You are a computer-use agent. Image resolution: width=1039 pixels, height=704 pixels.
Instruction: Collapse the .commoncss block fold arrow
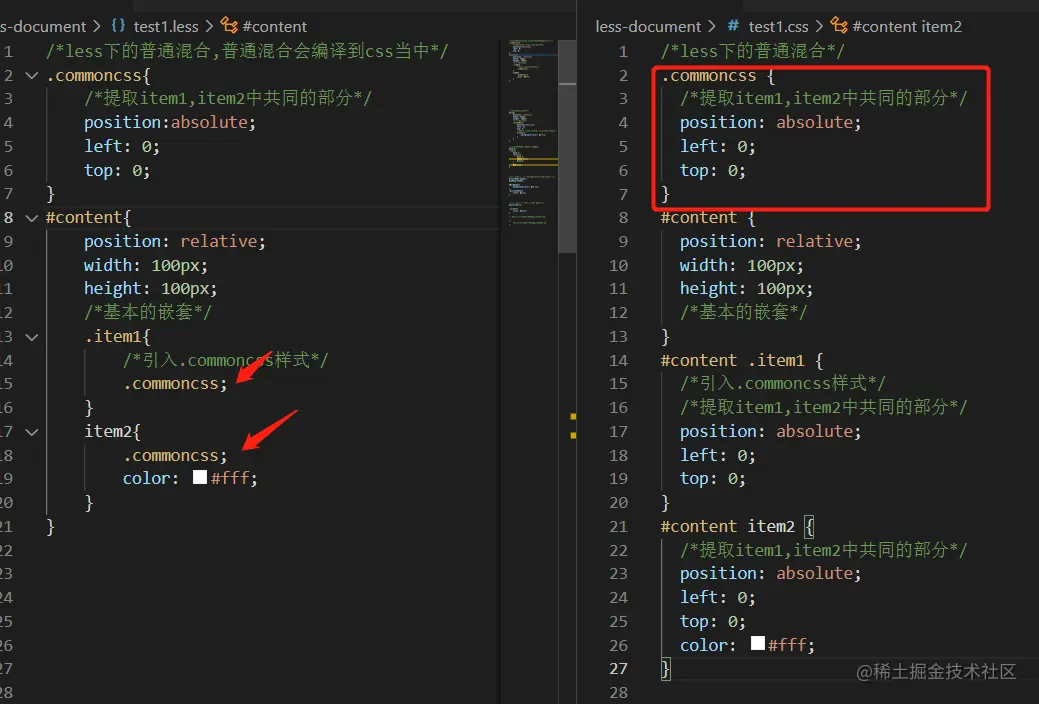[x=31, y=76]
